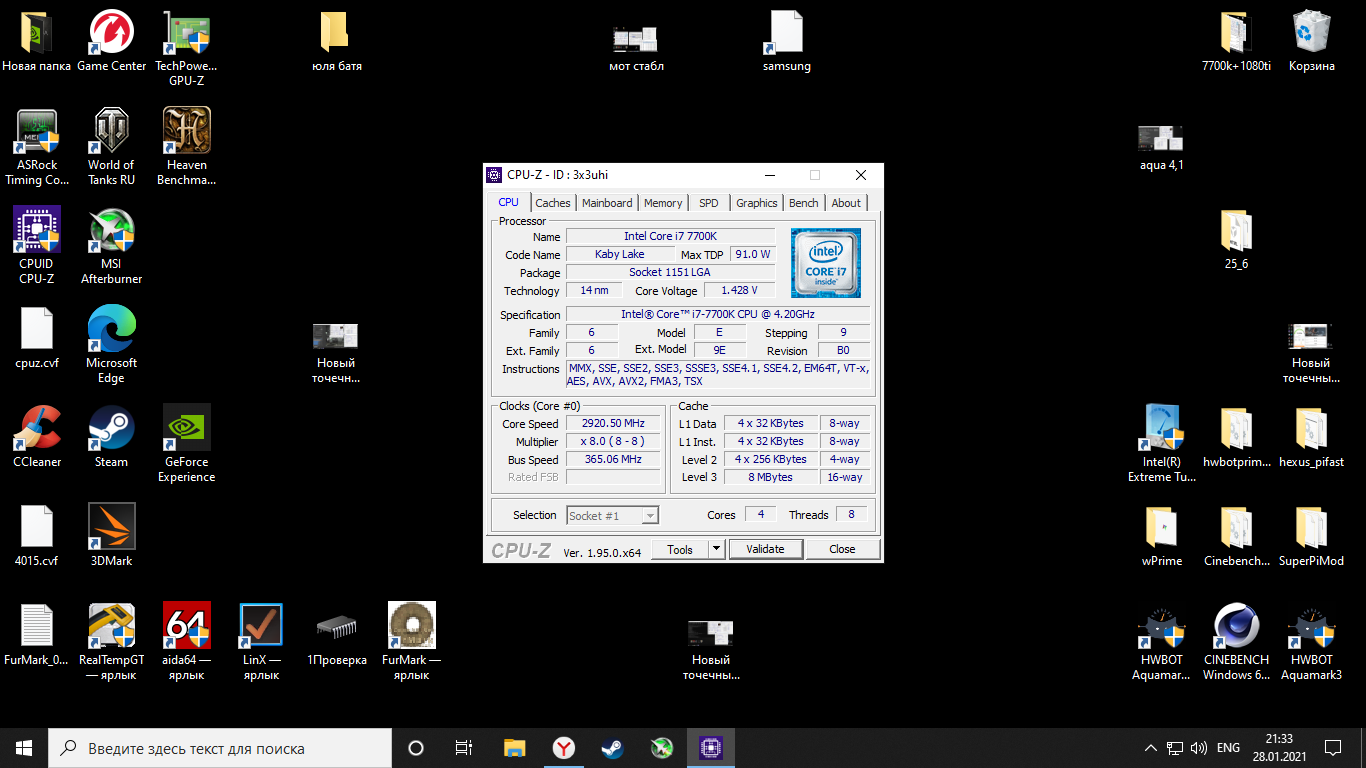Image resolution: width=1366 pixels, height=768 pixels.
Task: Open the notification center icon
Action: tap(1333, 748)
